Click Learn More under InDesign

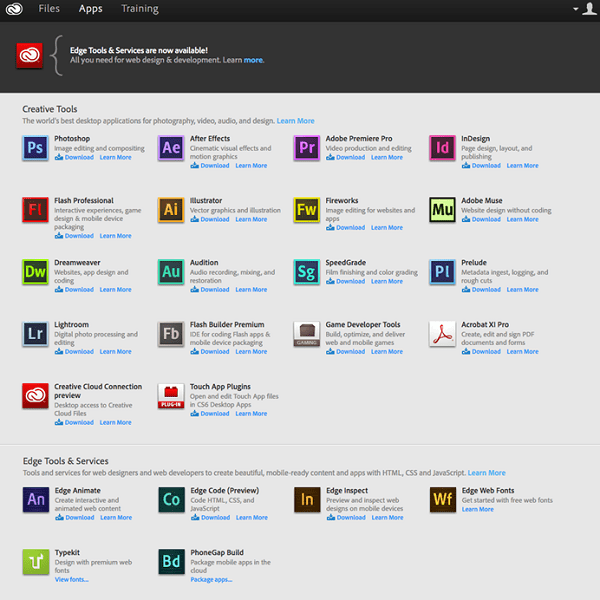(x=522, y=166)
